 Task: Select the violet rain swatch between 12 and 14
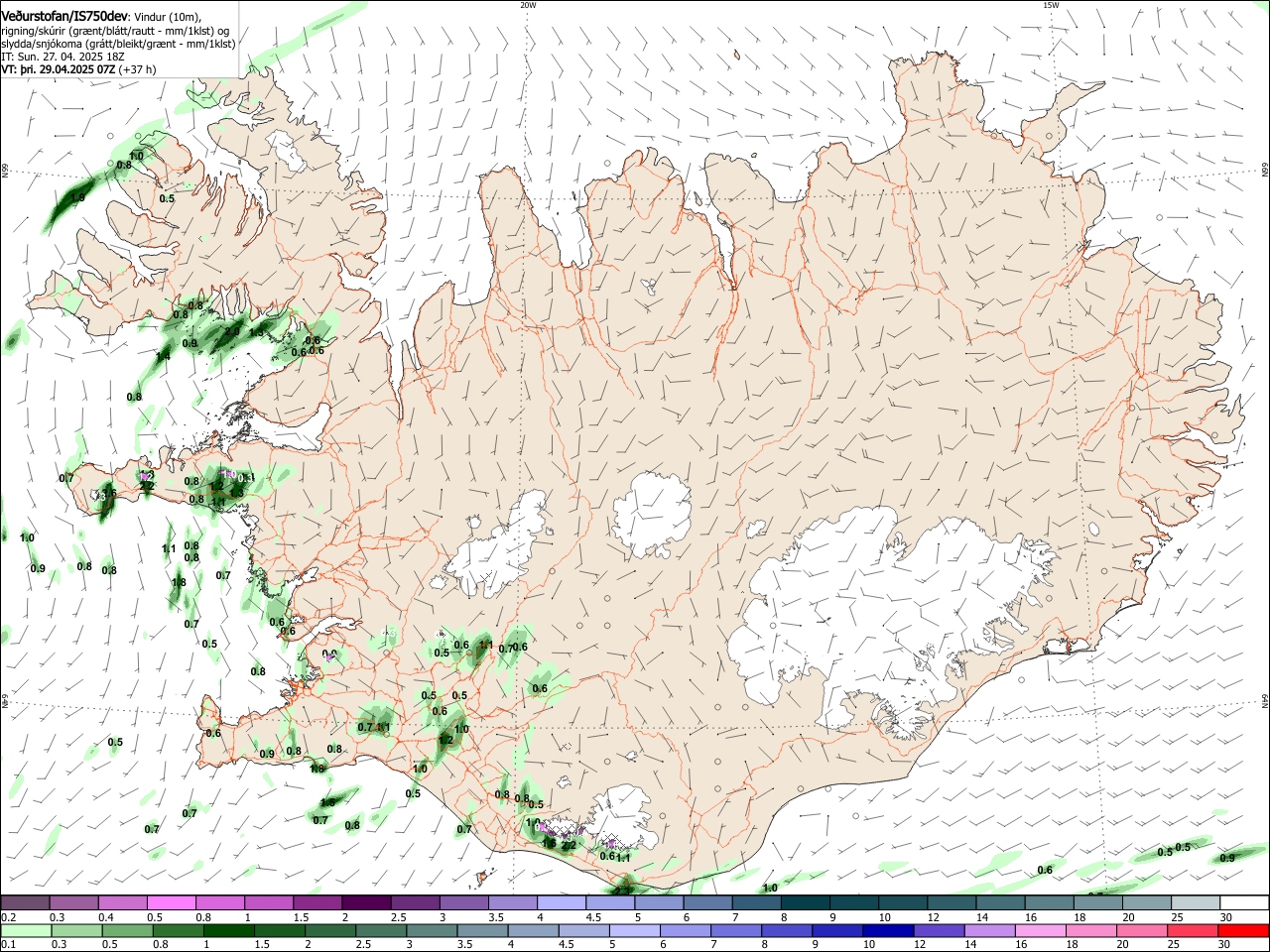coord(940,931)
